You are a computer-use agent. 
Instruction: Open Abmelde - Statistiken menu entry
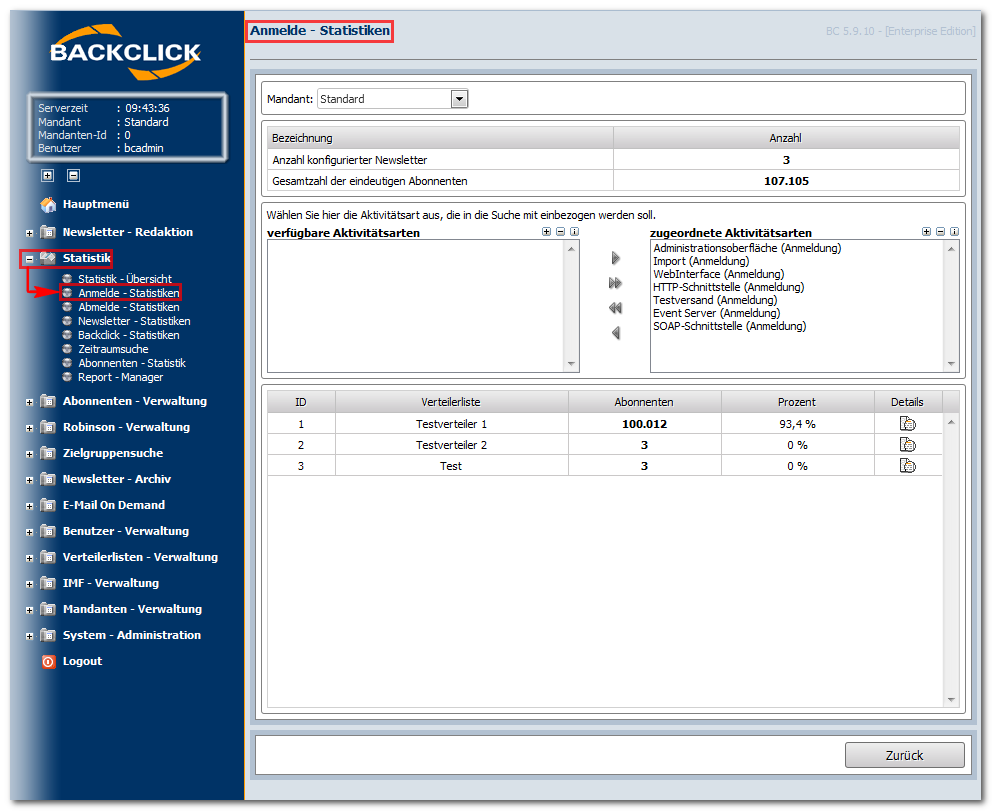[128, 307]
